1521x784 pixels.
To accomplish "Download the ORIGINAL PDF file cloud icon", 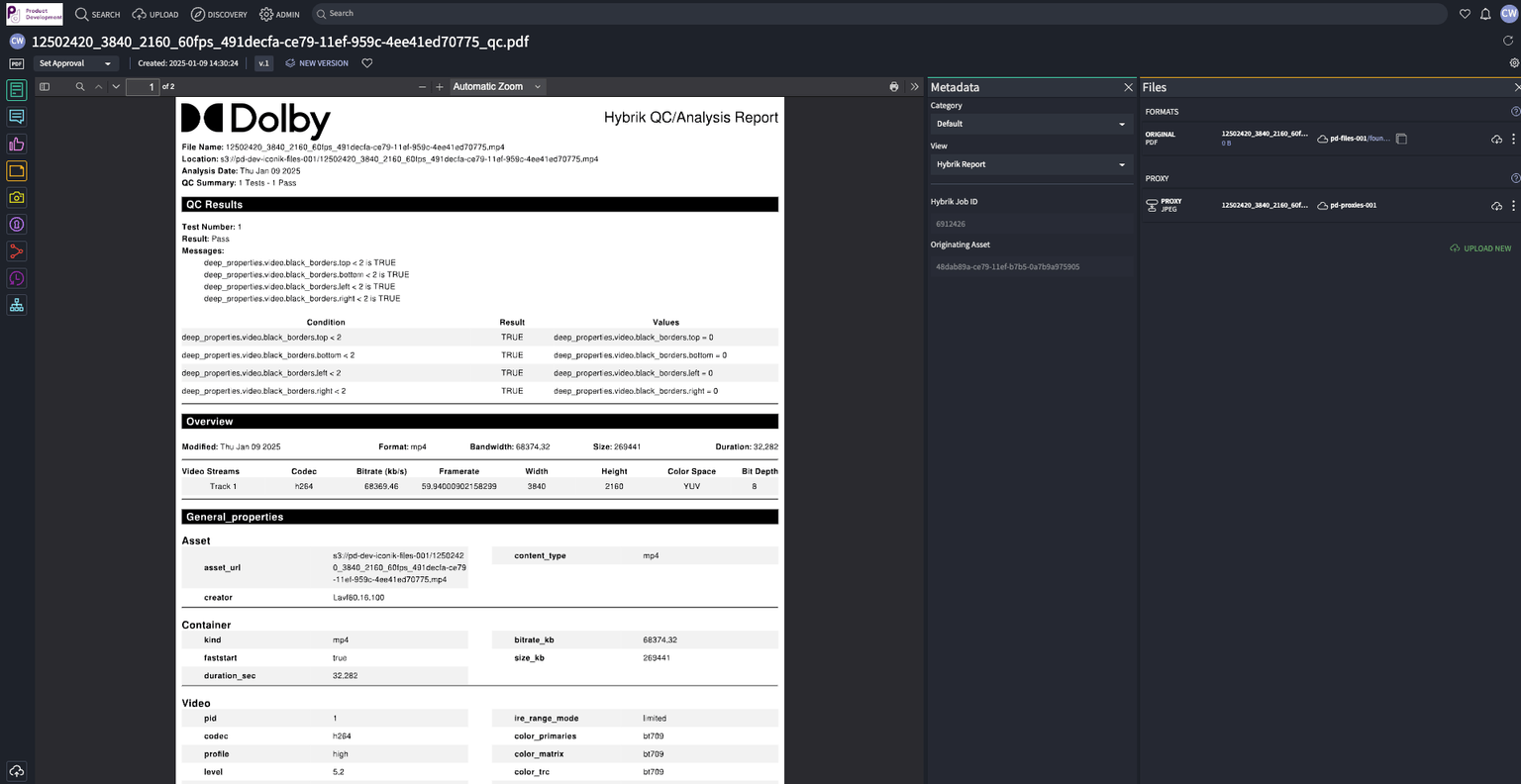I will point(1497,140).
